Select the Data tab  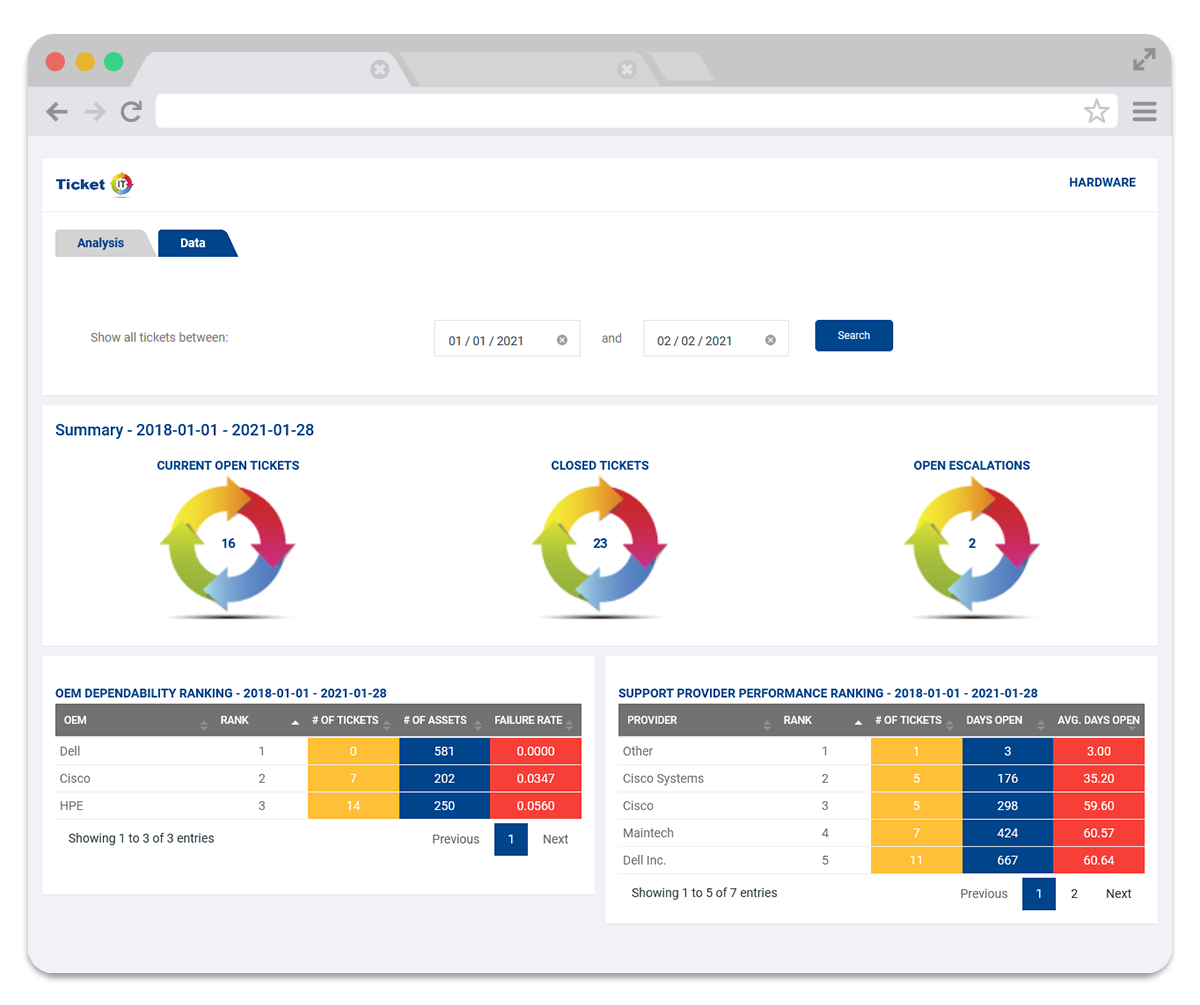(193, 243)
